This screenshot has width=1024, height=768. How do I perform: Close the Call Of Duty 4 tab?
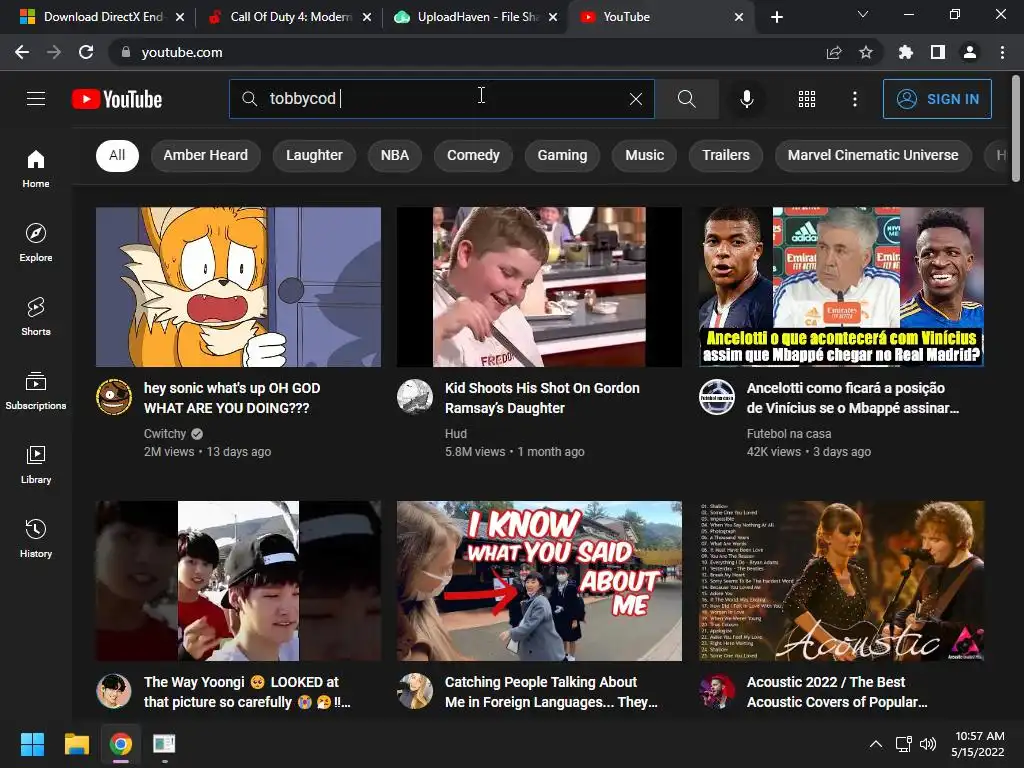click(x=367, y=17)
